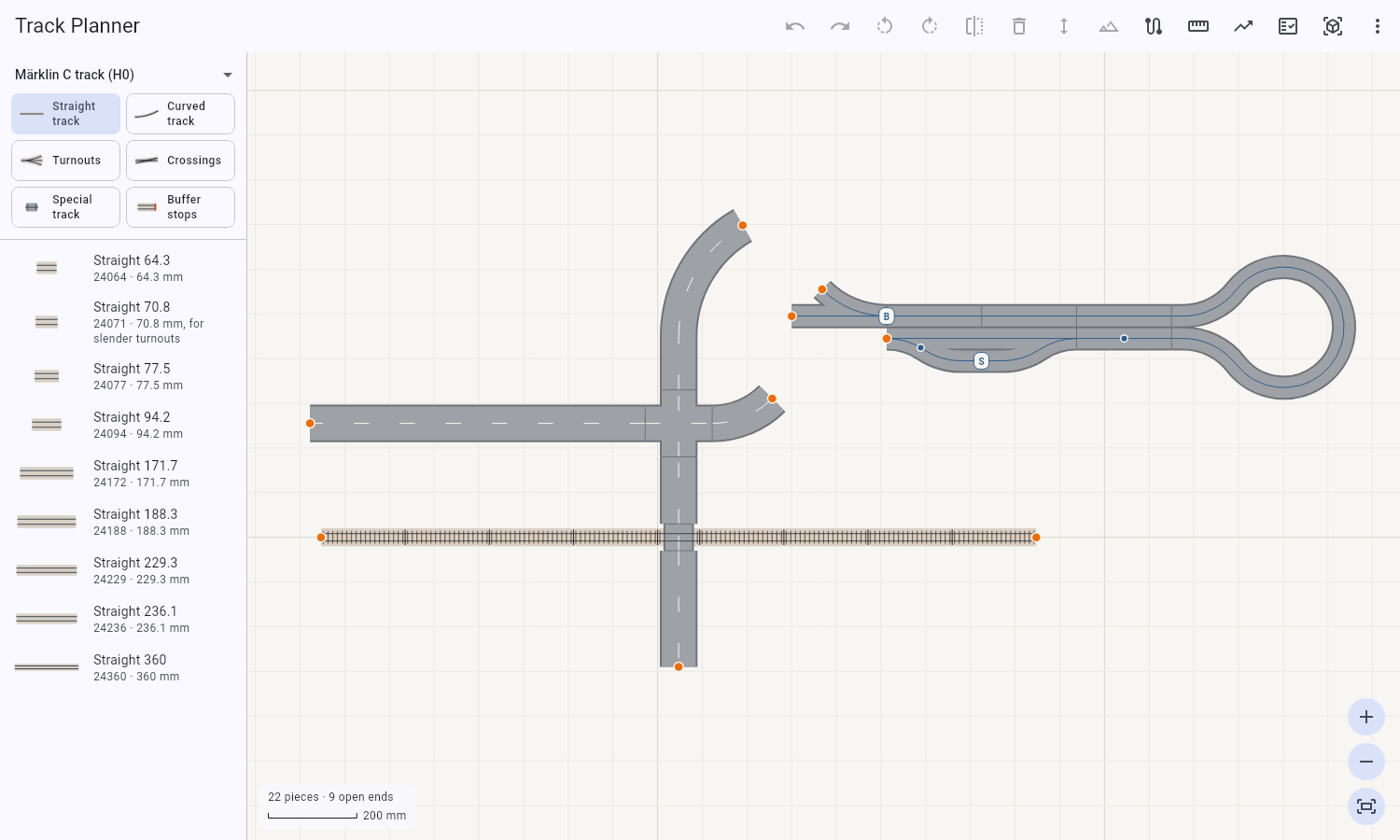Viewport: 1400px width, 840px height.
Task: Click the B marker on the track loop
Action: 887,316
